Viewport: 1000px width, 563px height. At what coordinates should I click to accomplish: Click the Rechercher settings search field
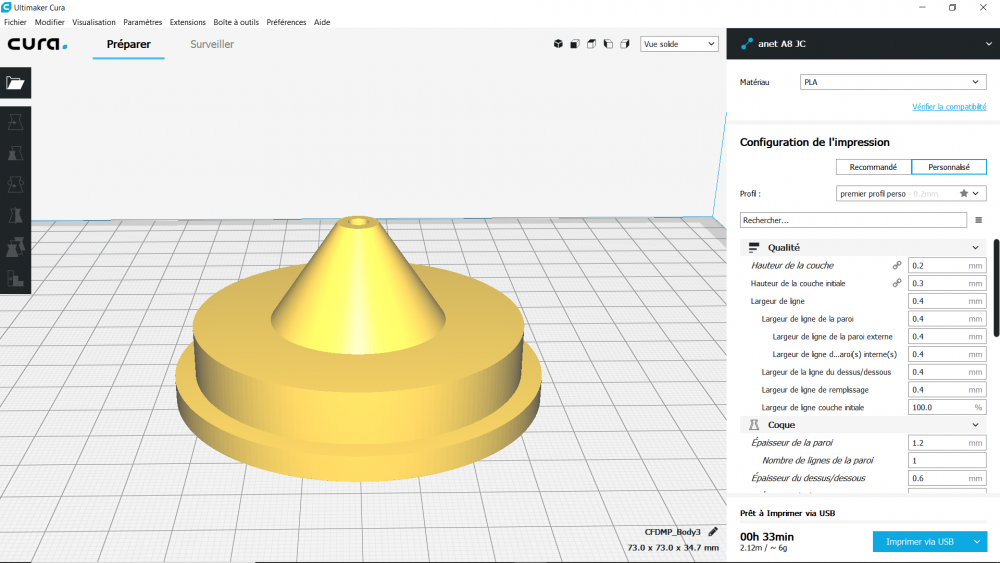[x=853, y=220]
